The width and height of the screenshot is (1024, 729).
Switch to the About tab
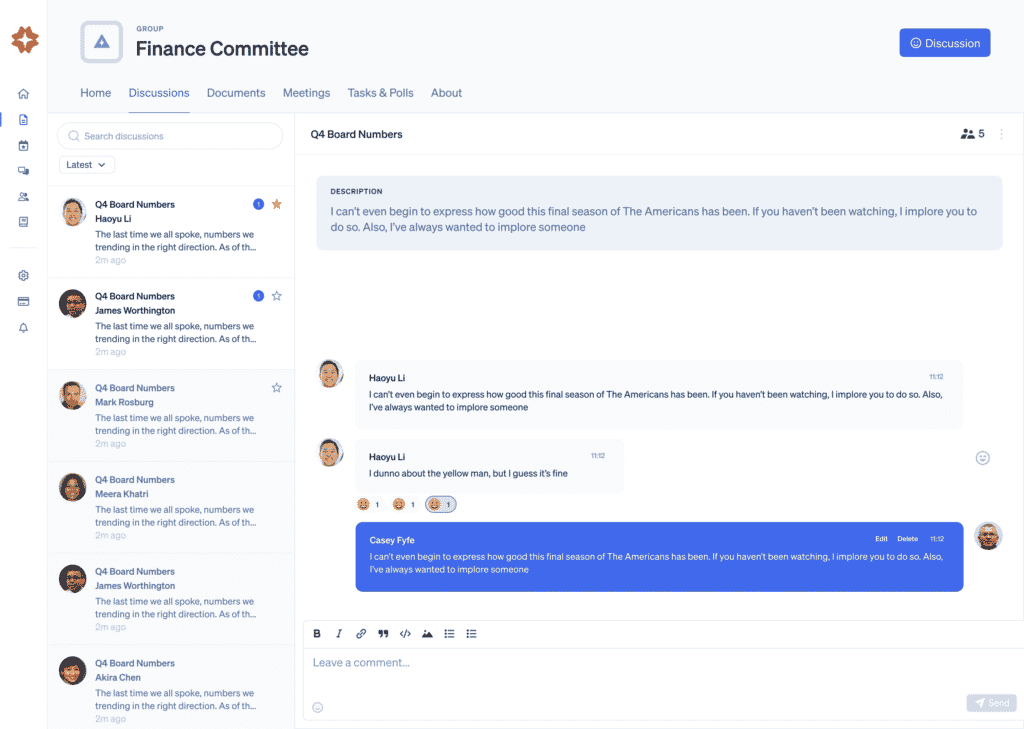click(x=446, y=93)
